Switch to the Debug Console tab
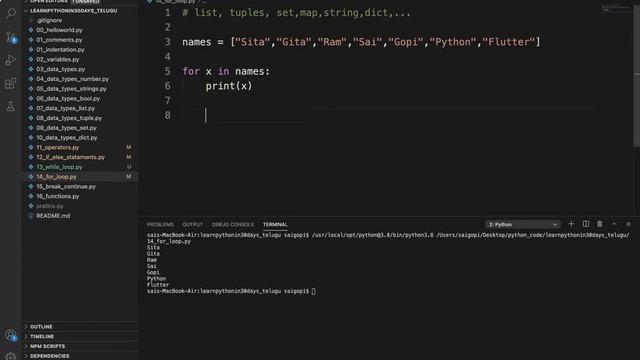The width and height of the screenshot is (640, 360). point(232,224)
